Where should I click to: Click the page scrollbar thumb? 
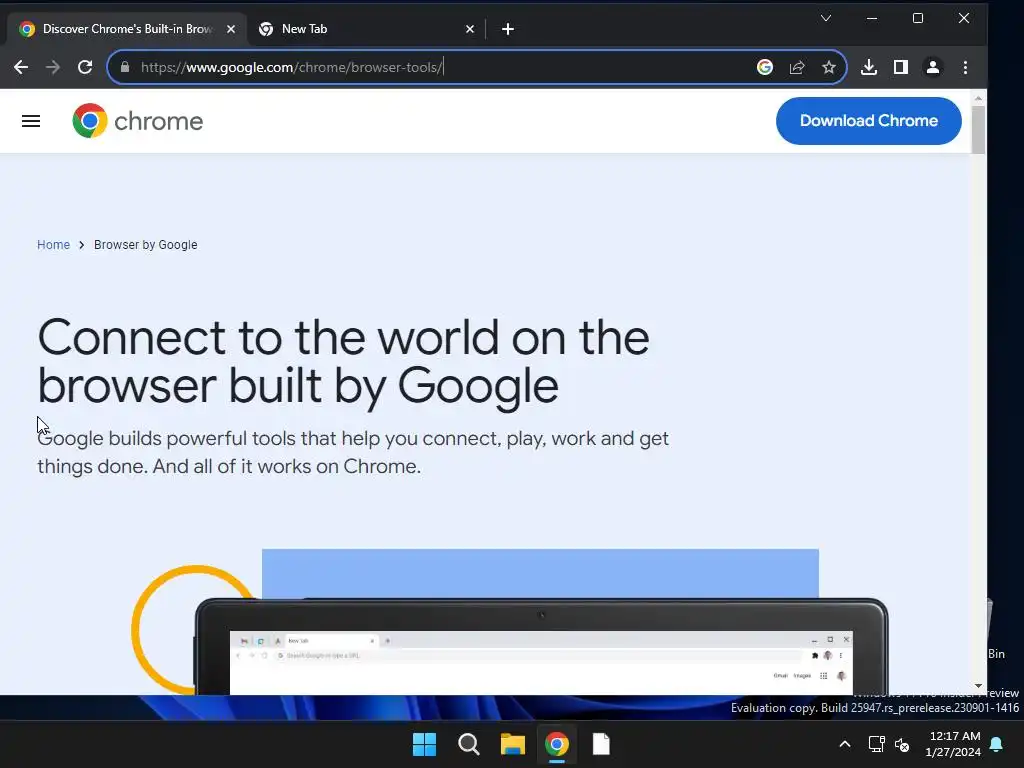coord(978,129)
